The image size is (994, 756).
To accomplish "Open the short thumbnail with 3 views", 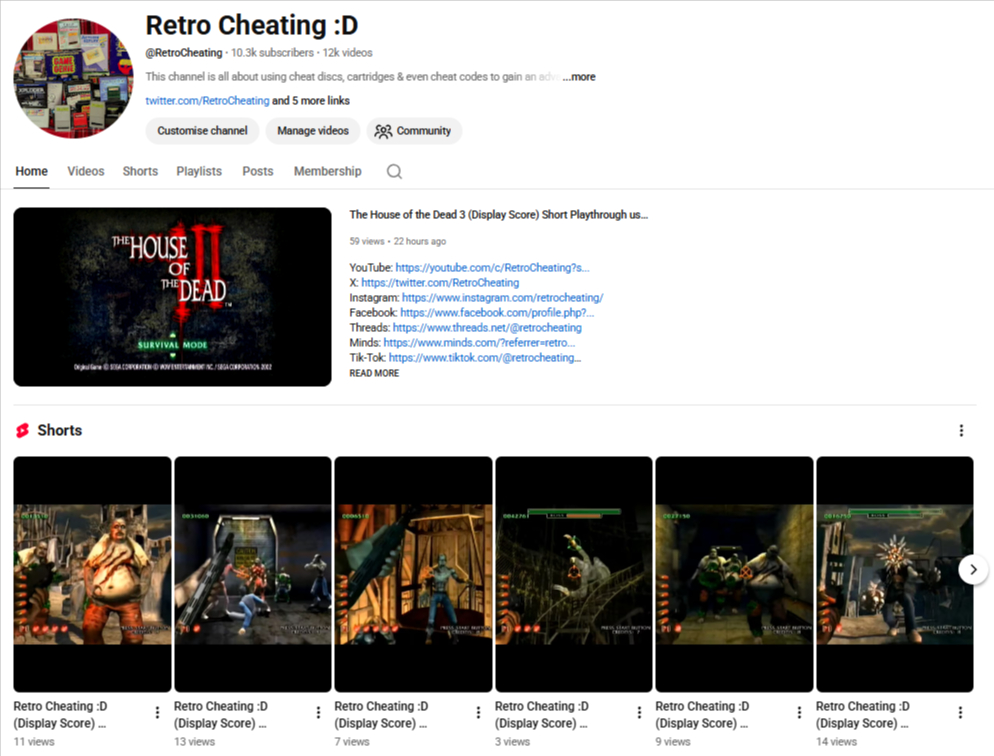I will click(x=574, y=574).
